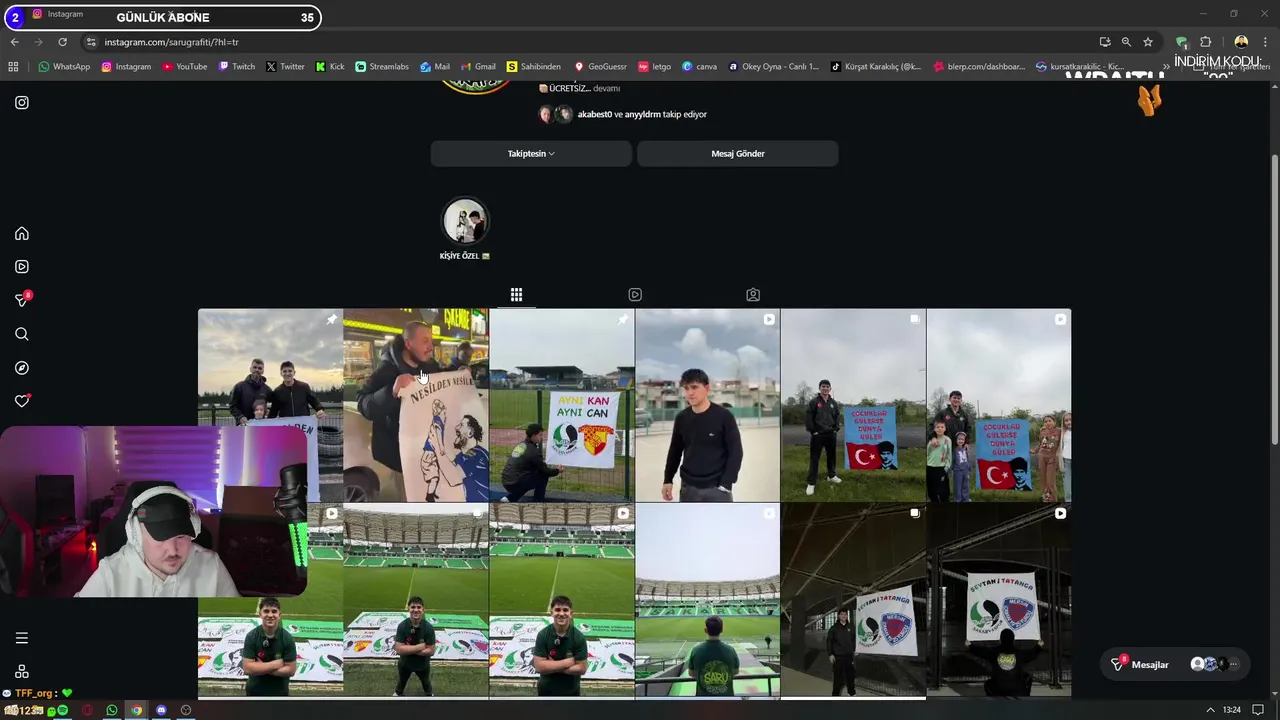The image size is (1280, 720).
Task: Open Spotify from the taskbar
Action: [x=62, y=710]
